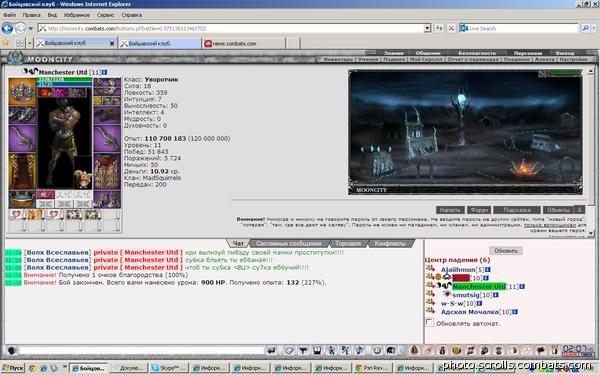Expand the tab list dropdown arrow

coord(29,43)
